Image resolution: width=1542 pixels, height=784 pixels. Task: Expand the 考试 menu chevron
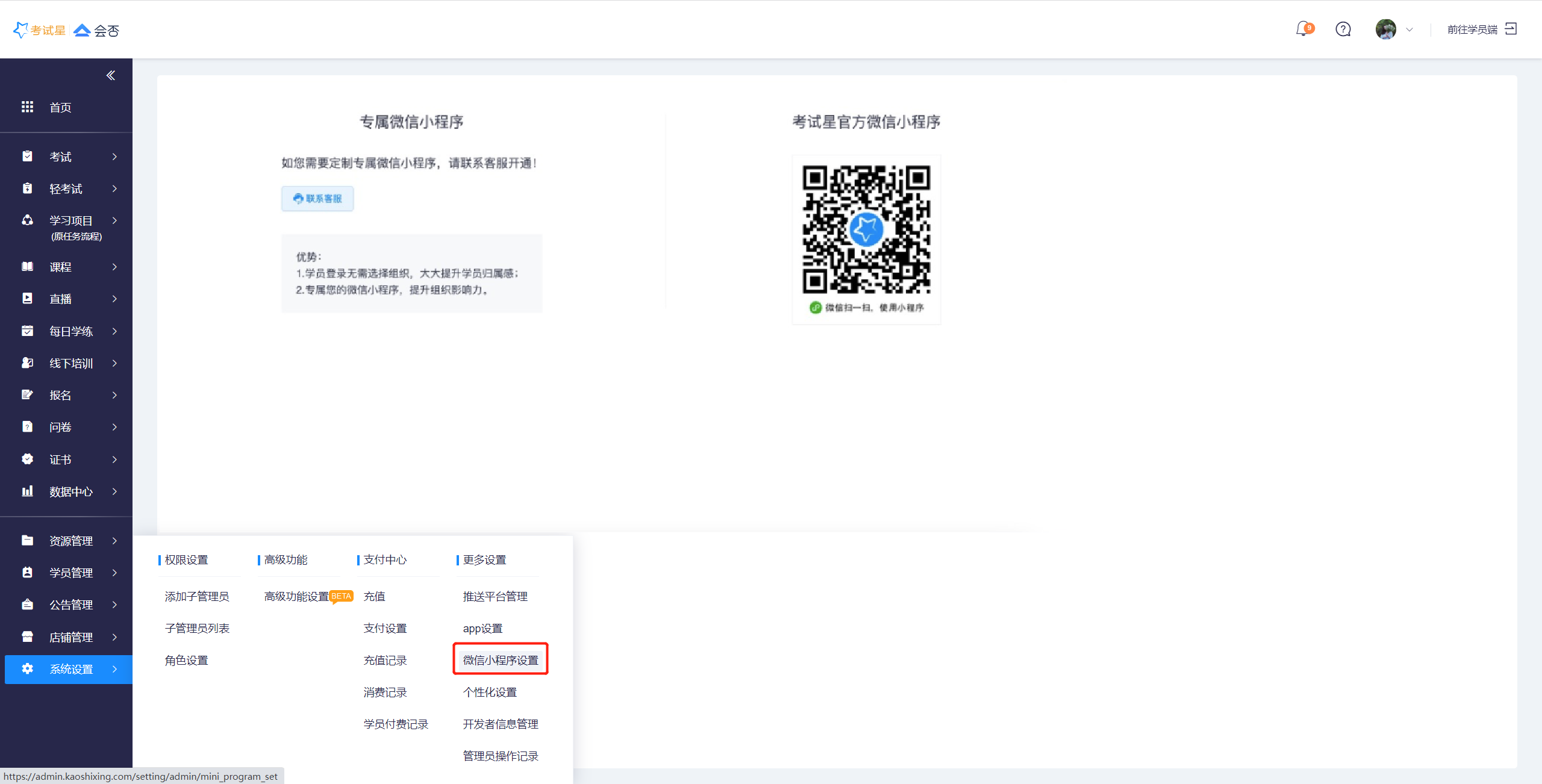click(x=114, y=157)
